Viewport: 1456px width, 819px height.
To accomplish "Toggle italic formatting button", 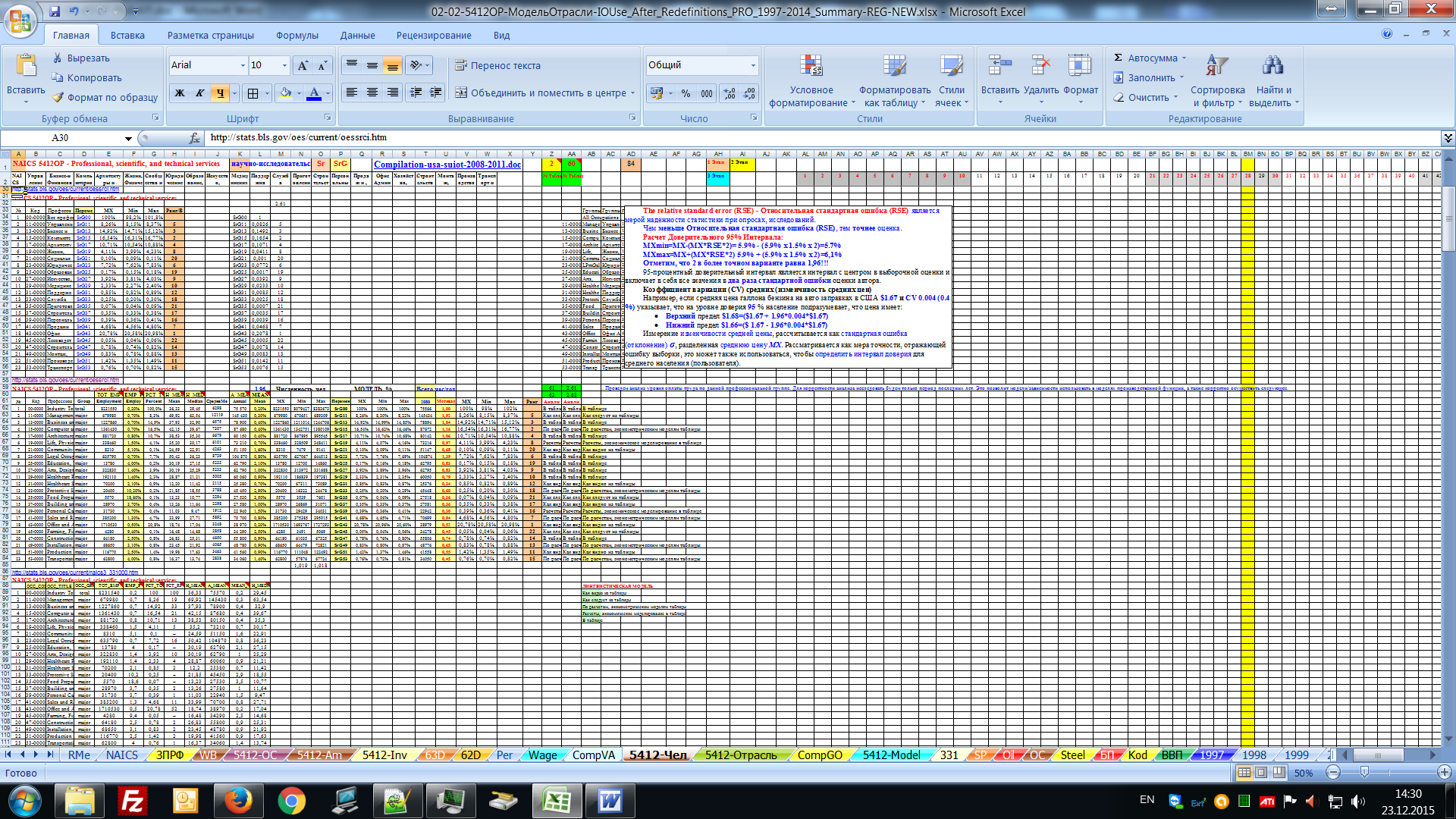I will [200, 93].
